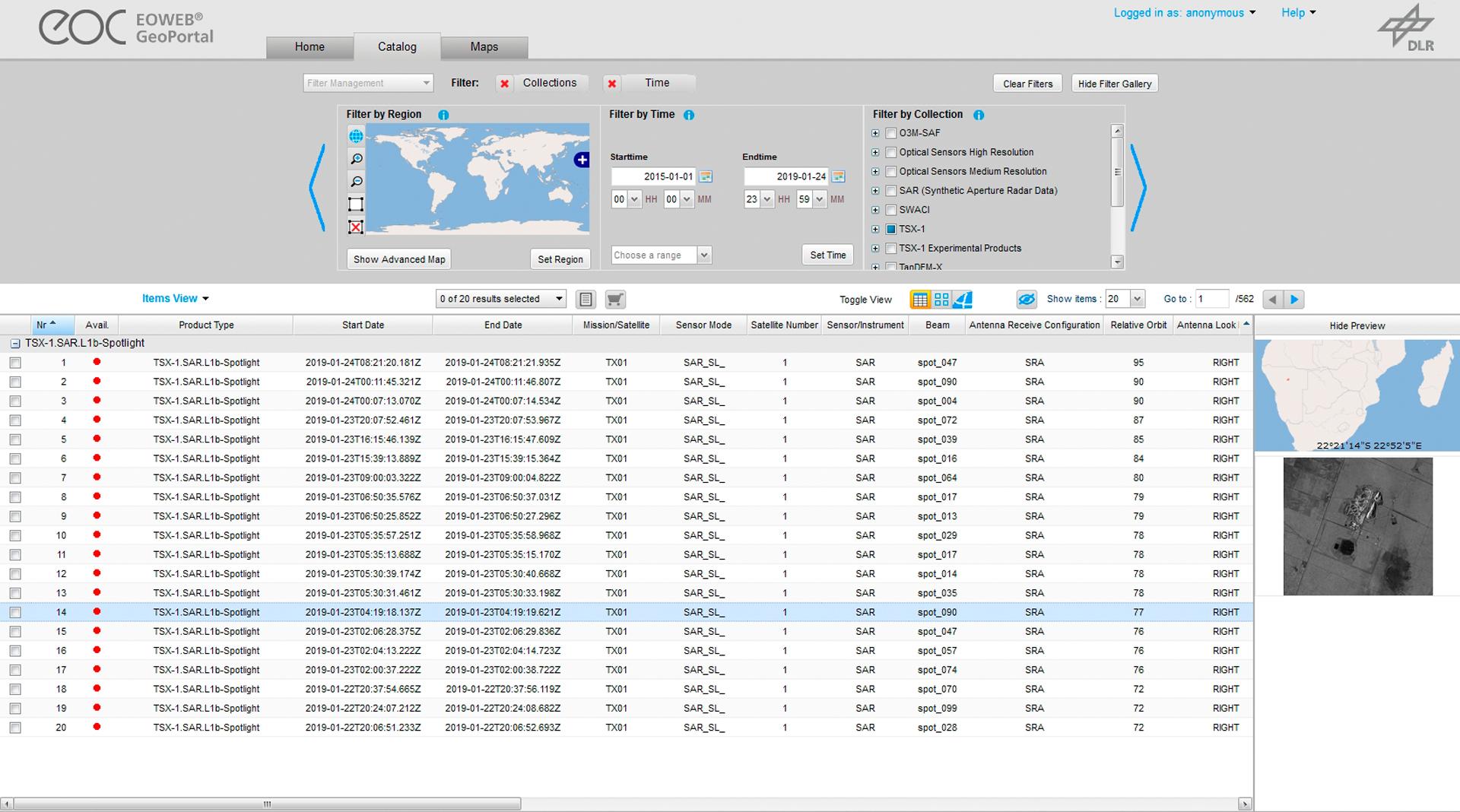Screen dimensions: 1460x812
Task: Select checkbox for result row 5
Action: tap(15, 439)
